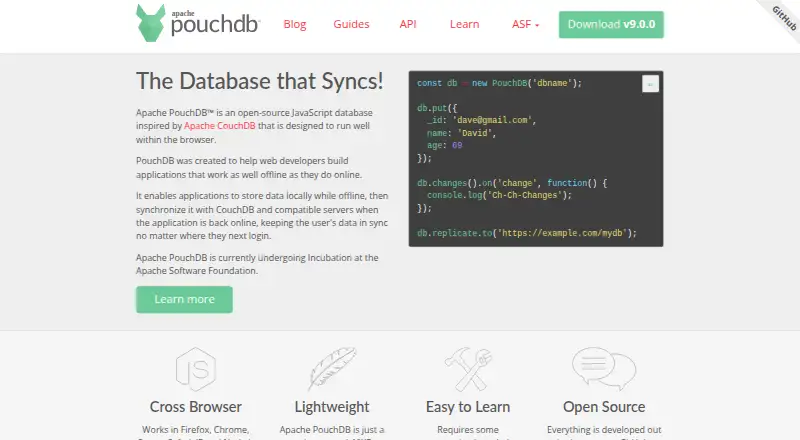Follow the Apache CouchDB link
This screenshot has width=800, height=440.
[x=219, y=126]
